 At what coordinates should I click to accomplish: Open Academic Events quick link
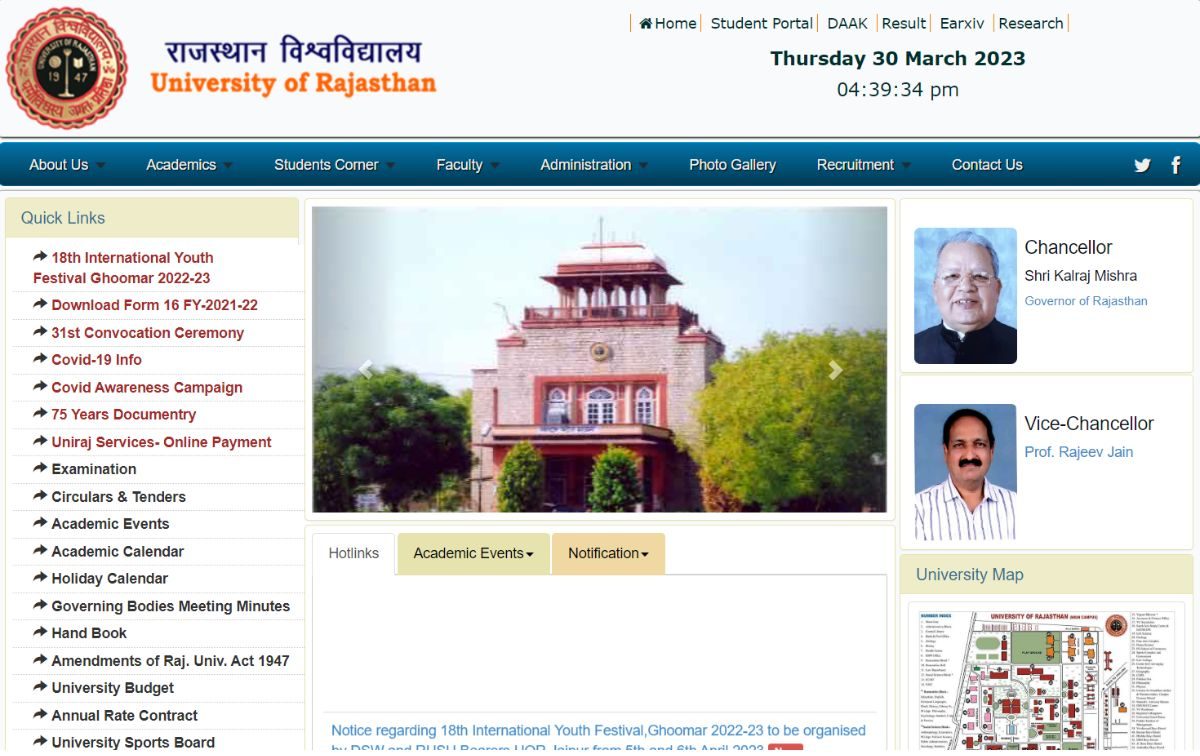[110, 523]
